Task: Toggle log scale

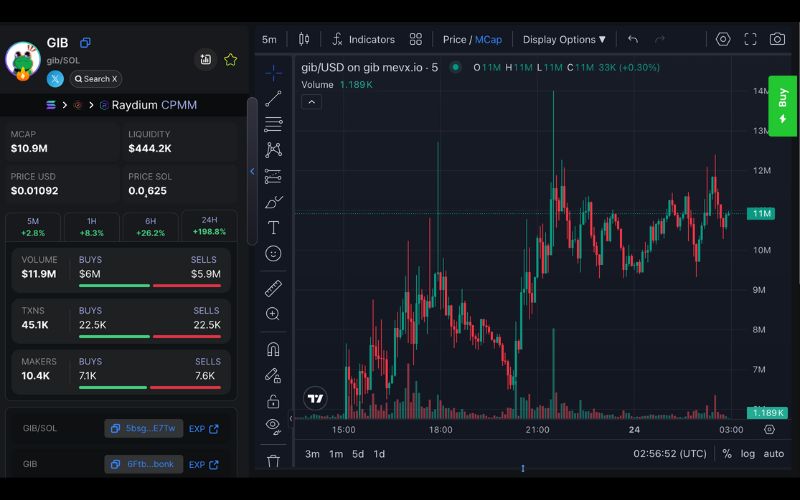Action: [x=748, y=454]
